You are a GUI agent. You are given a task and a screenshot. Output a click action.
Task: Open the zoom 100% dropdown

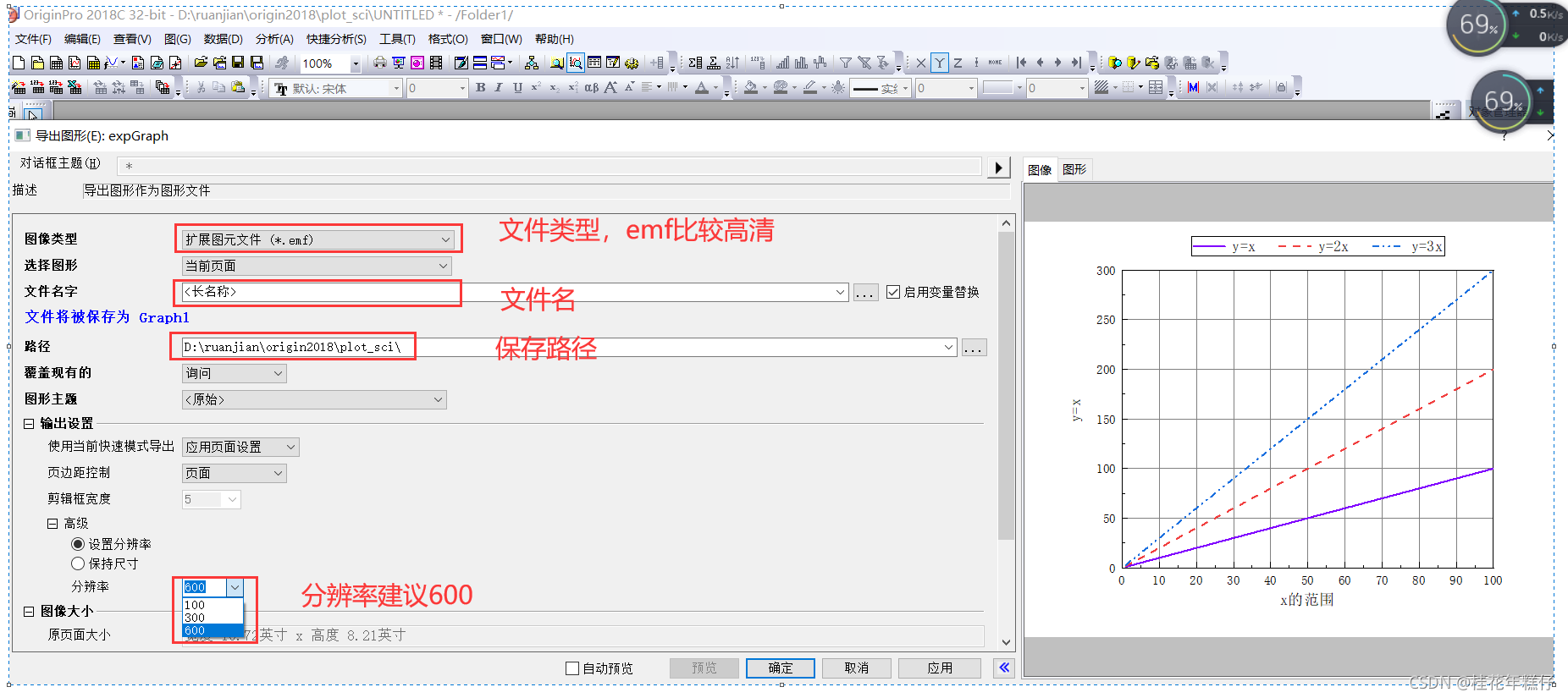coord(356,63)
